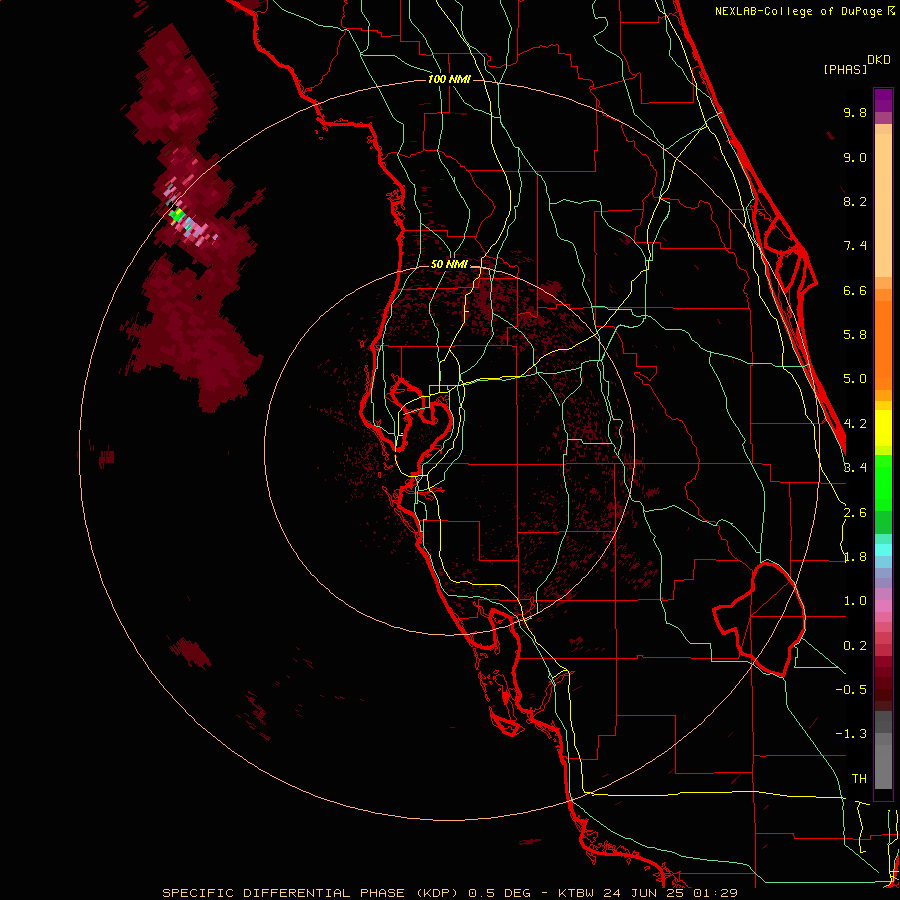900x900 pixels.
Task: Click the TH threshold label on the scale
Action: tap(859, 779)
